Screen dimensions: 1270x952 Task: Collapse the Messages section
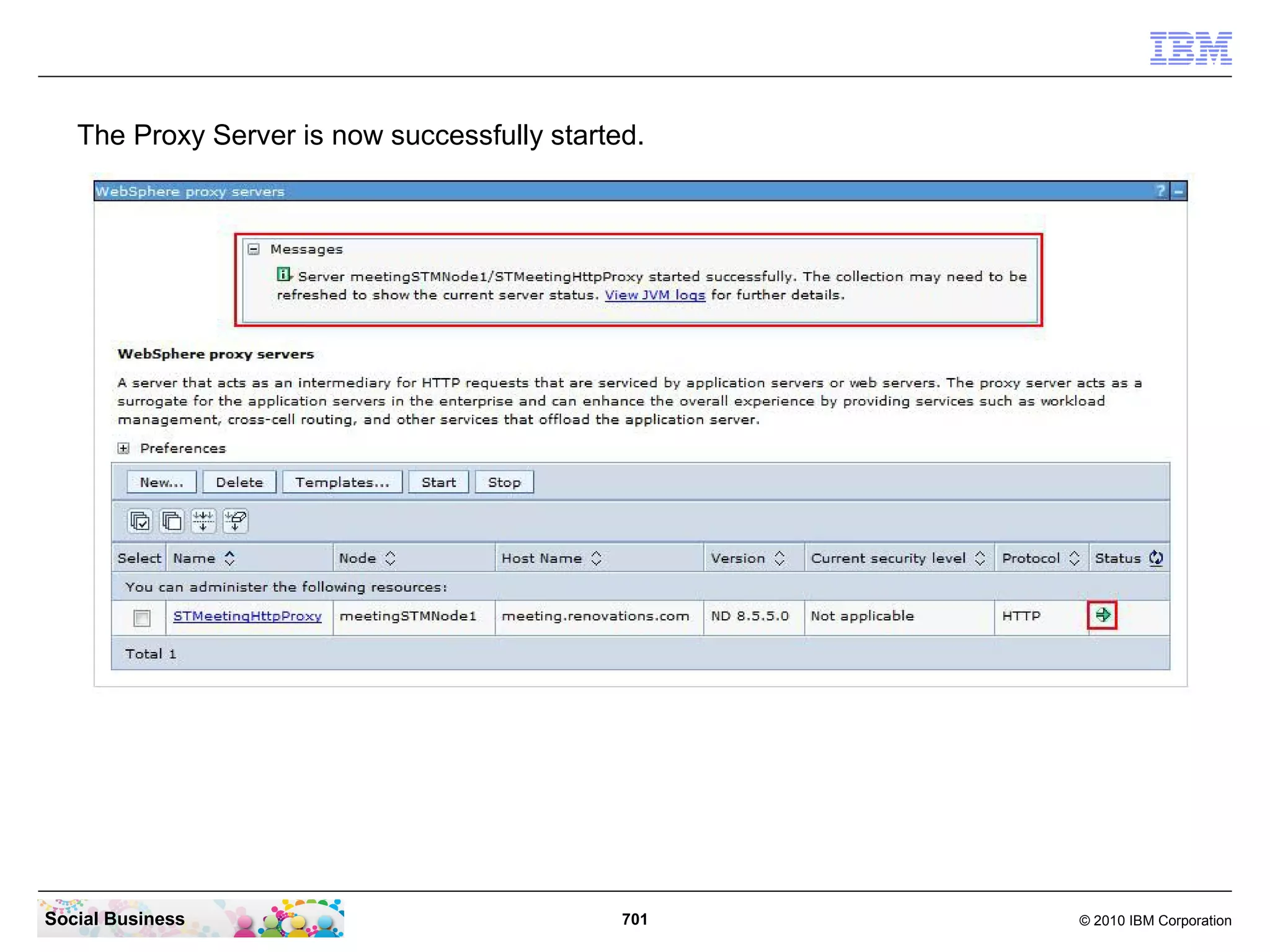click(253, 249)
